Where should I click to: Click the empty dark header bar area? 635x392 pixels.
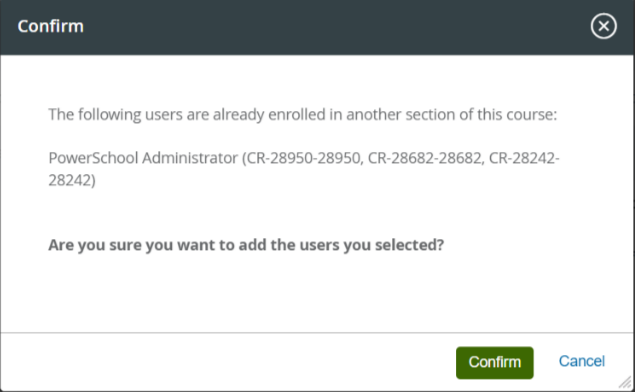coord(324,27)
